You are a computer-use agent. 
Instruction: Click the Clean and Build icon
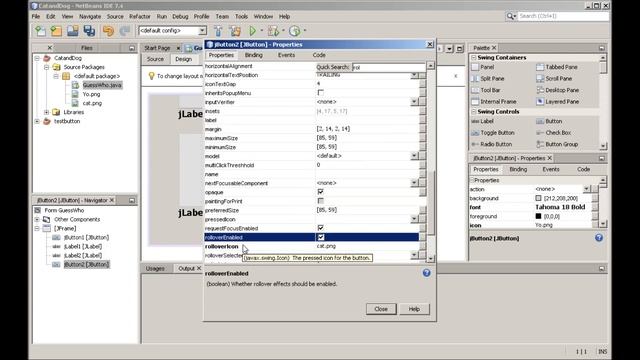coord(235,31)
